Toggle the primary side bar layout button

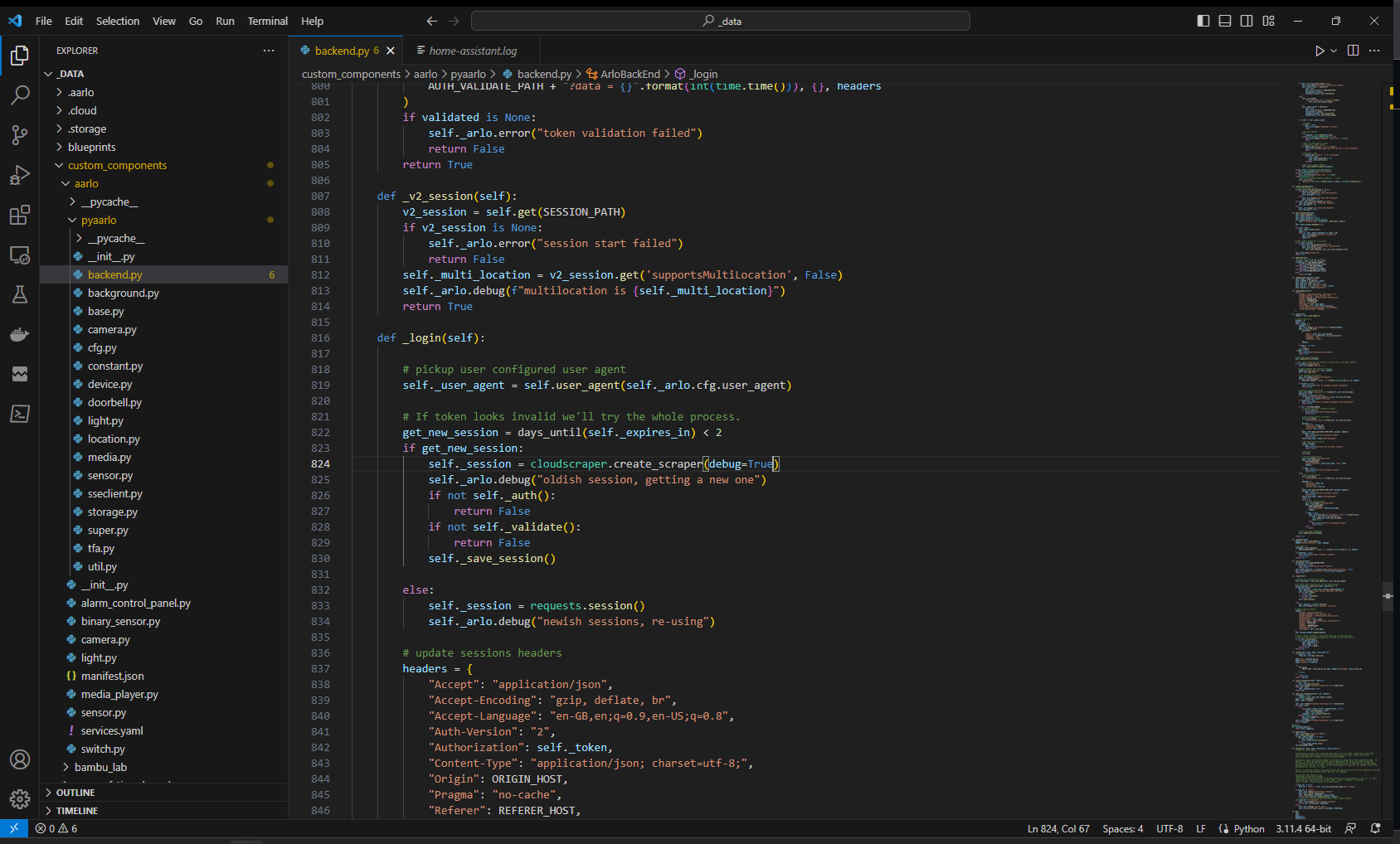(x=1203, y=21)
